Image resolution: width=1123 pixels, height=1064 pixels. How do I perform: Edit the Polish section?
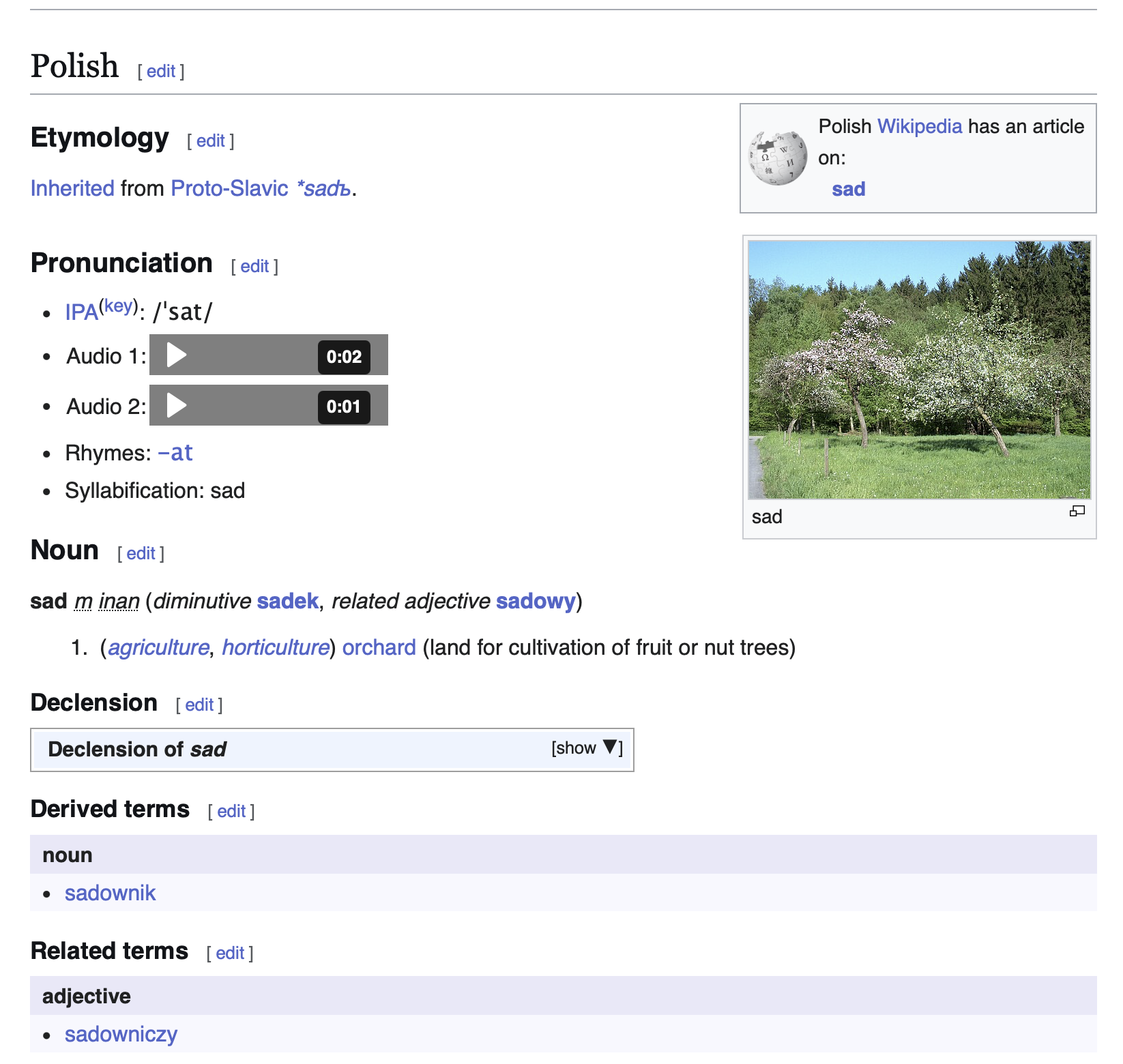[161, 71]
